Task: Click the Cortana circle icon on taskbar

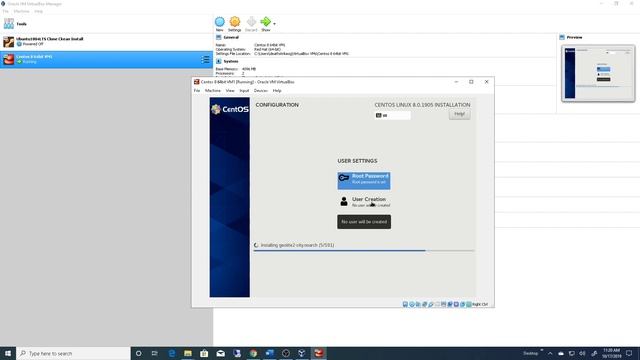Action: (x=139, y=353)
